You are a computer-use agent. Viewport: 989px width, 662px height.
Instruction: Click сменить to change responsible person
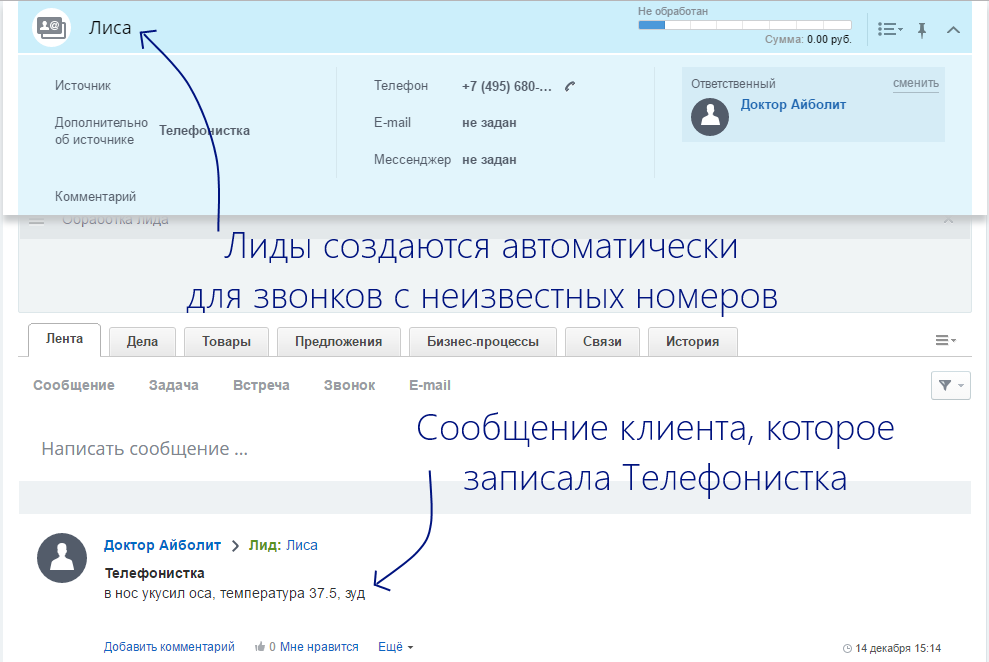915,84
